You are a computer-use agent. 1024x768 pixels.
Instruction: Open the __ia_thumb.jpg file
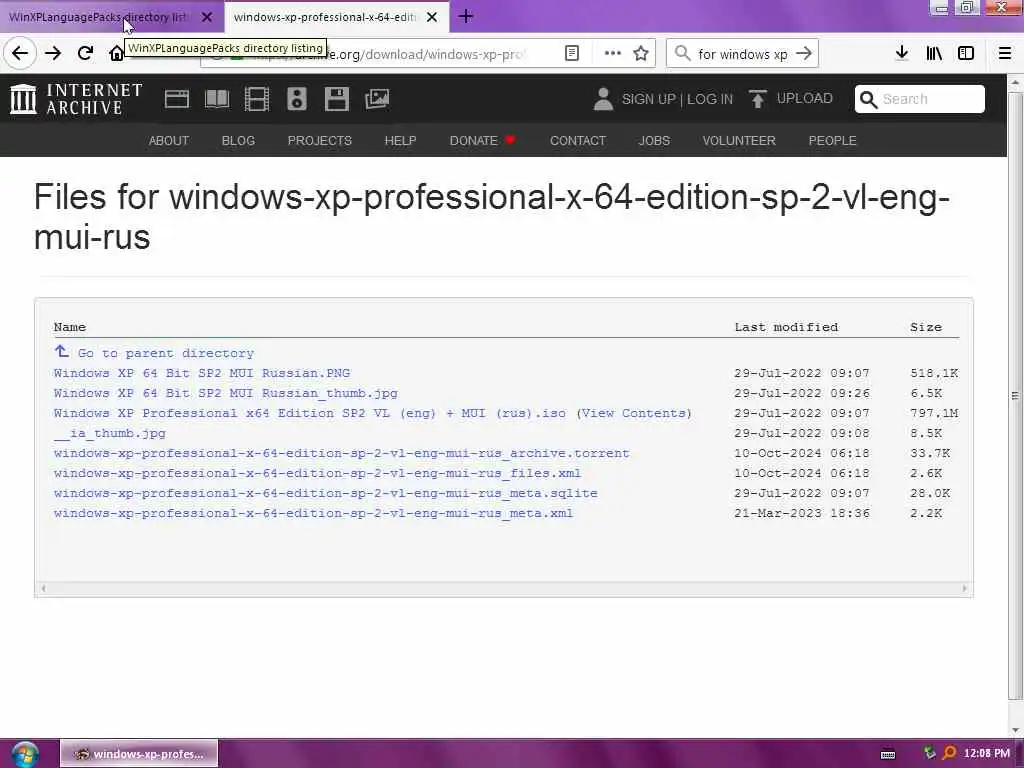[x=110, y=433]
